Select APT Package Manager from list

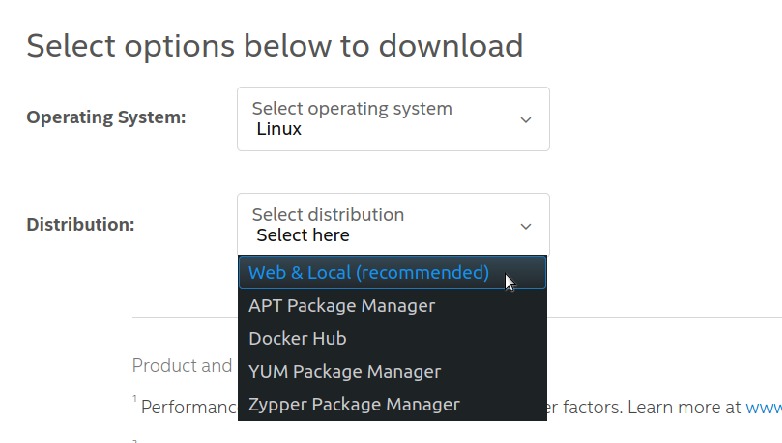coord(341,305)
